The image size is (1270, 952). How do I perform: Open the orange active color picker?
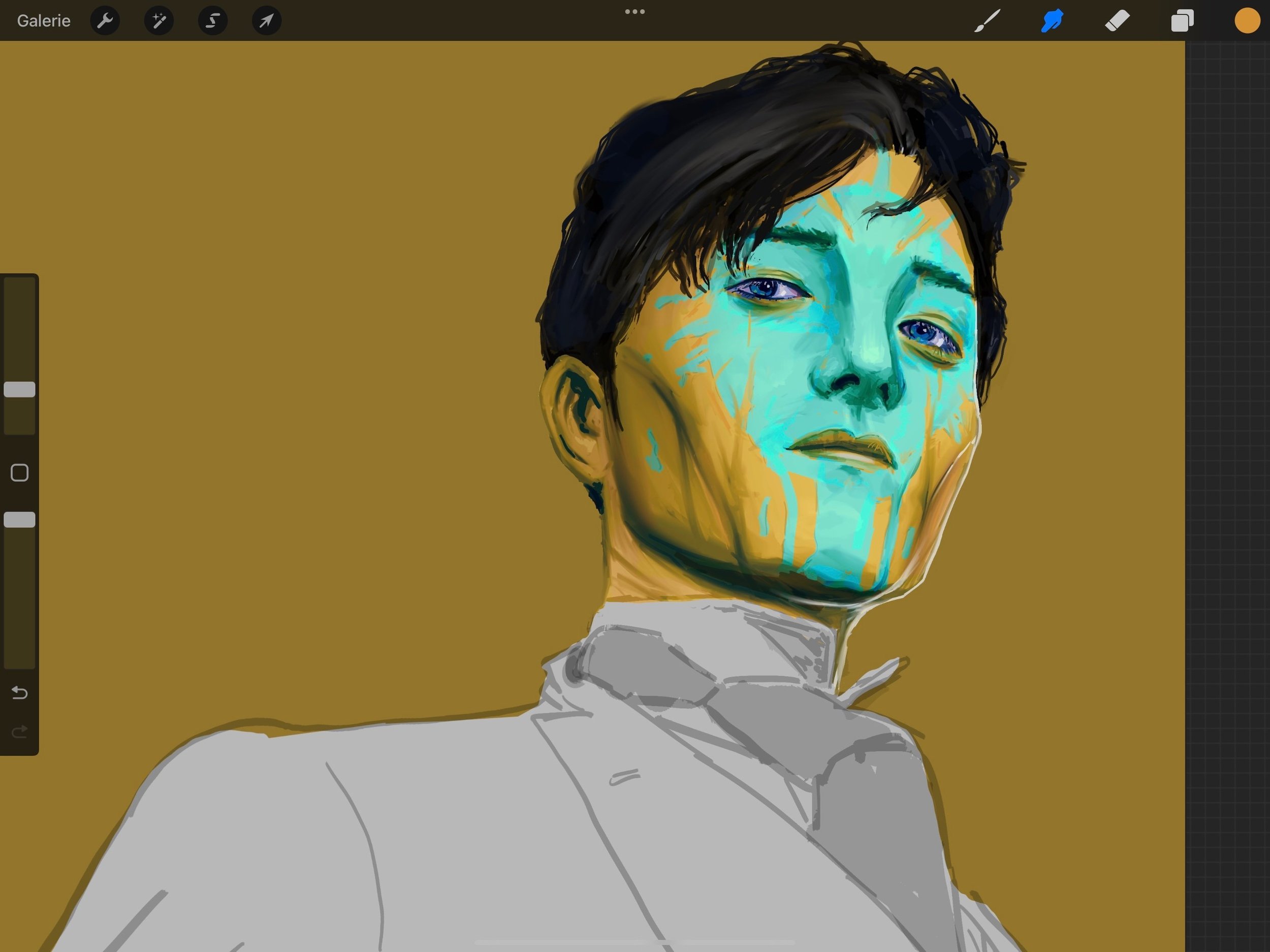(1247, 21)
